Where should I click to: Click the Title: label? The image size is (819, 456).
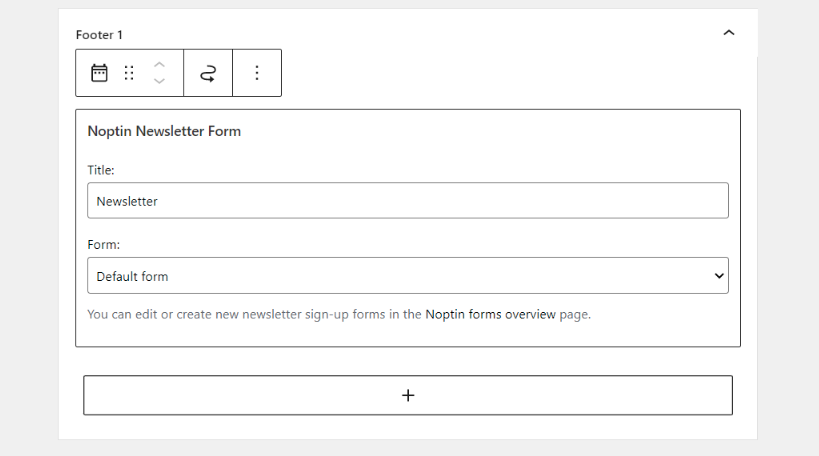(101, 170)
